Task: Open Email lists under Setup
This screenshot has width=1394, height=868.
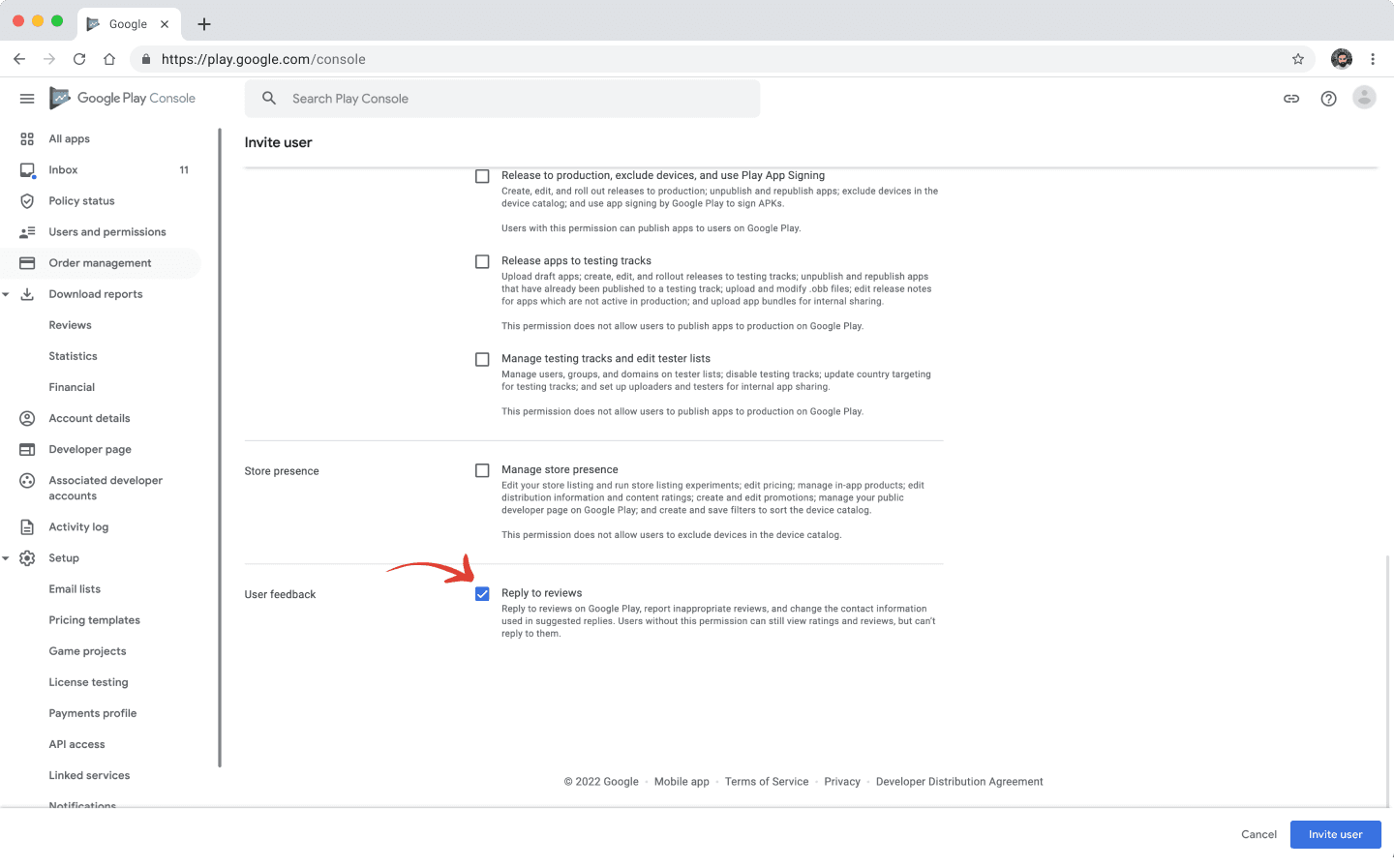Action: (75, 589)
